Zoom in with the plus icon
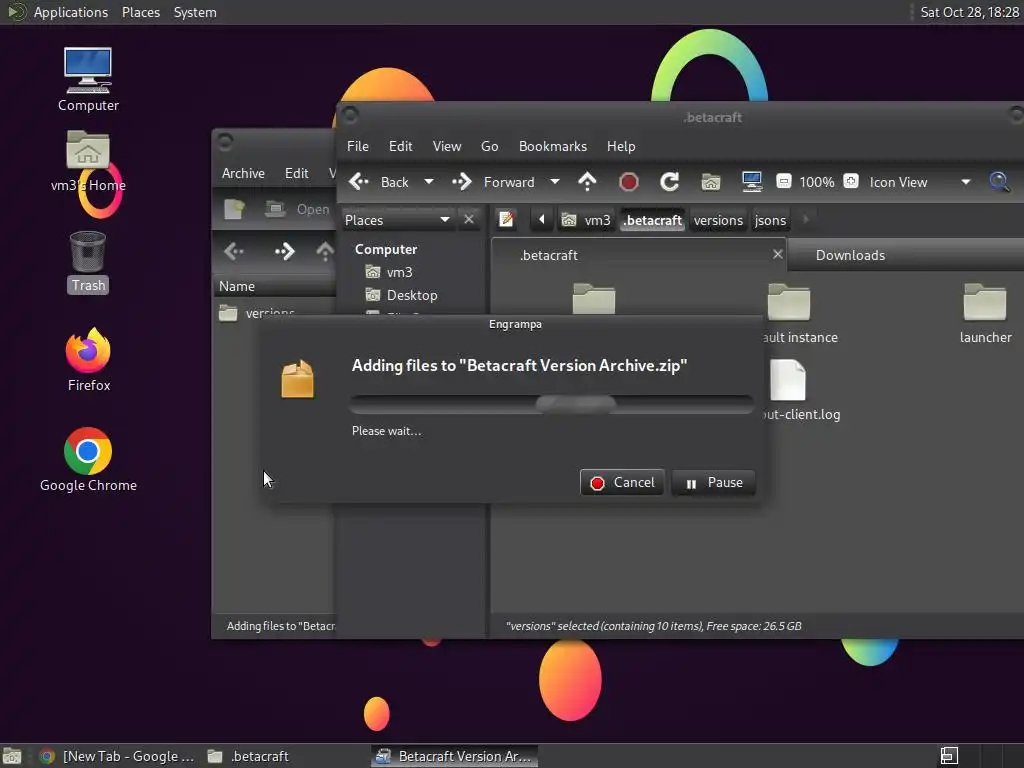Image resolution: width=1024 pixels, height=768 pixels. click(851, 181)
